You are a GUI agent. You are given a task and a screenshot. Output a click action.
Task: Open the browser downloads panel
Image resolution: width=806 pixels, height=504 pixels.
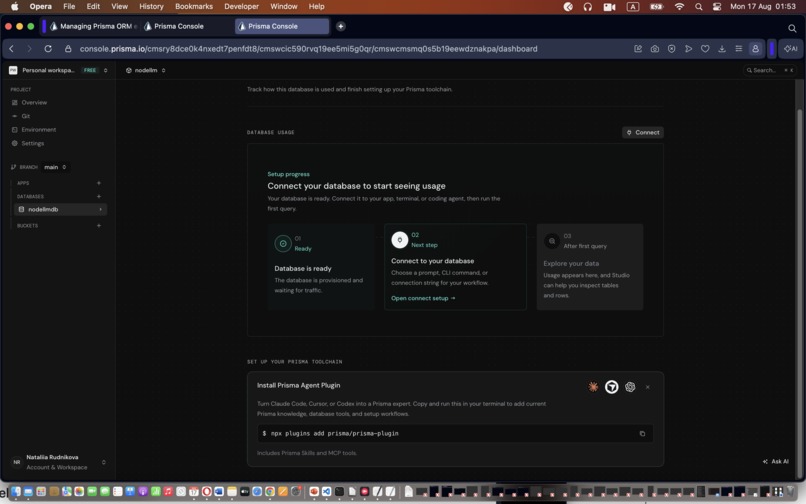pyautogui.click(x=722, y=49)
